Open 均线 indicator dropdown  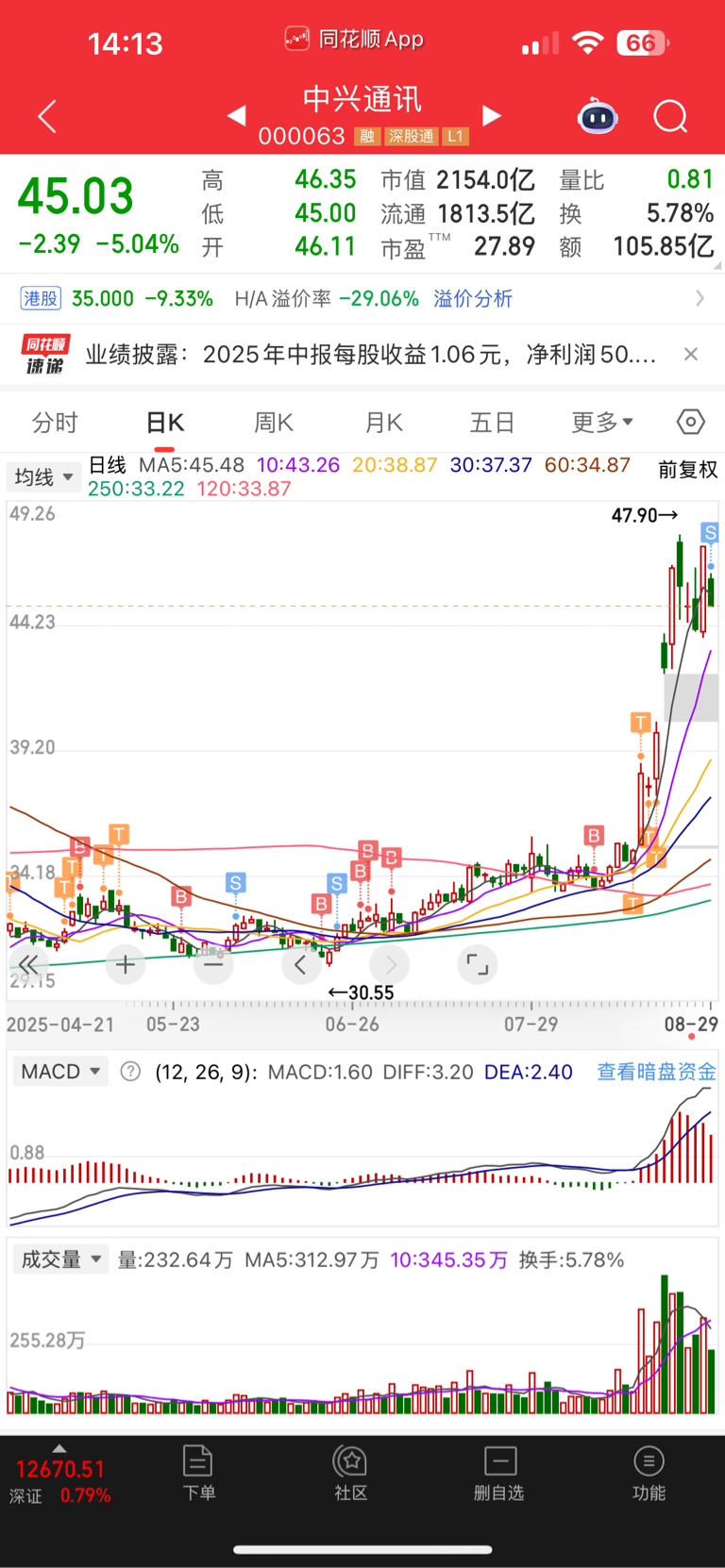pos(43,477)
